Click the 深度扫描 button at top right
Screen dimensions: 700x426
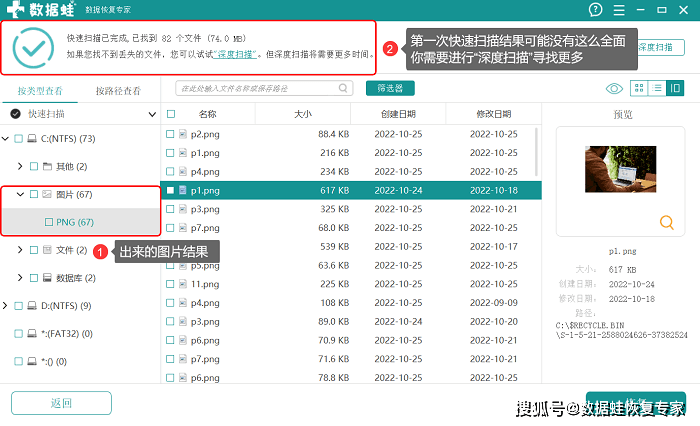(660, 47)
